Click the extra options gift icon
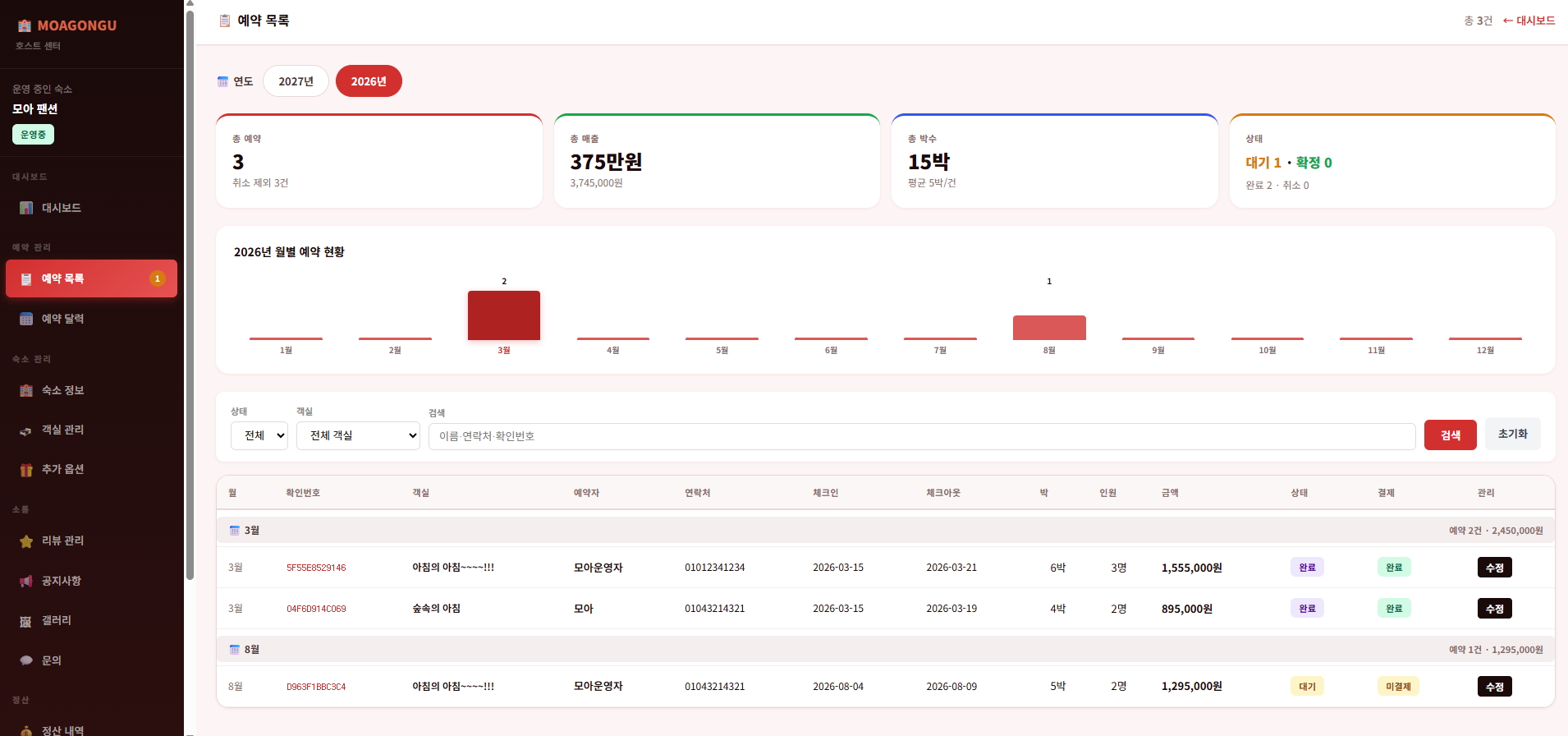1568x736 pixels. [x=26, y=469]
